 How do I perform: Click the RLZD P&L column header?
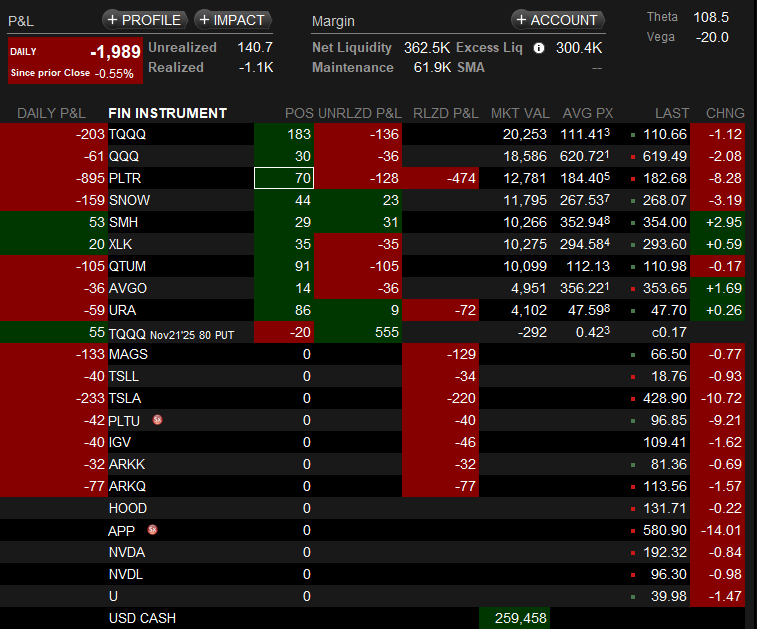click(446, 113)
